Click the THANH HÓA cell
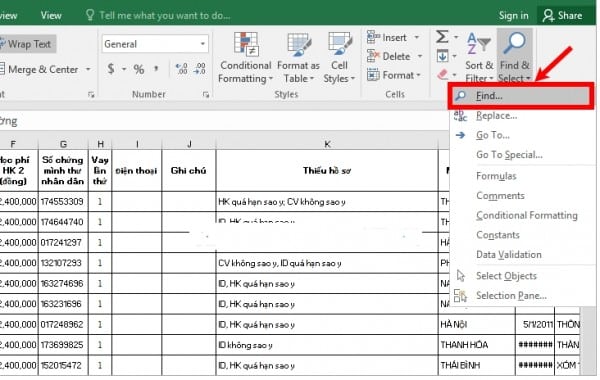 (477, 345)
